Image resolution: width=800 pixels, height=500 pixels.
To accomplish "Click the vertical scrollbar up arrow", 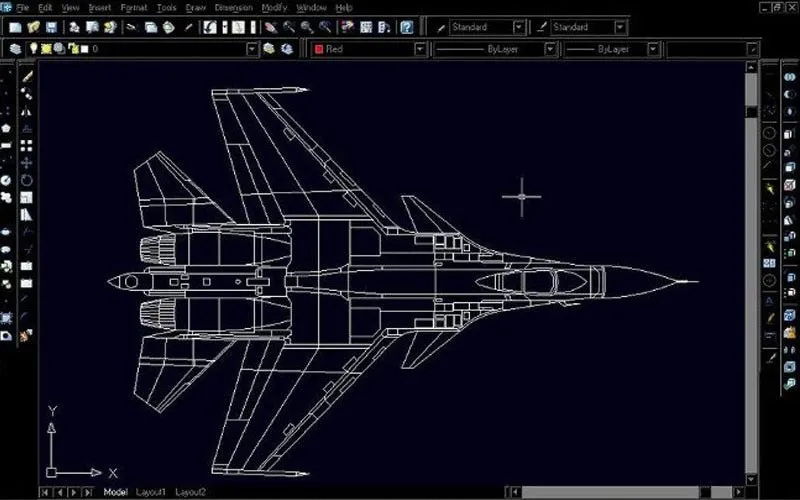I will [750, 68].
